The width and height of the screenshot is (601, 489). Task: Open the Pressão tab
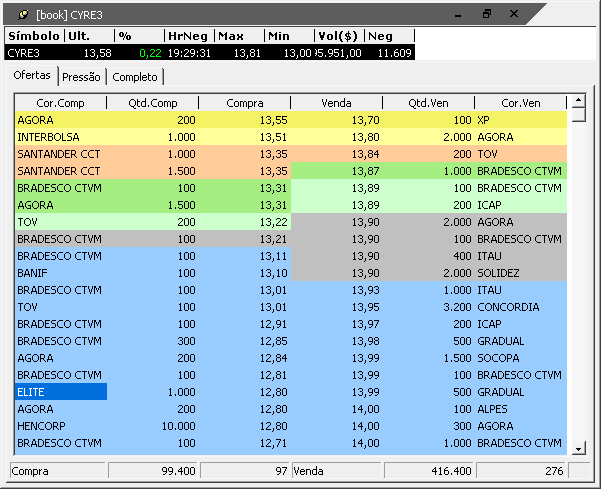81,77
